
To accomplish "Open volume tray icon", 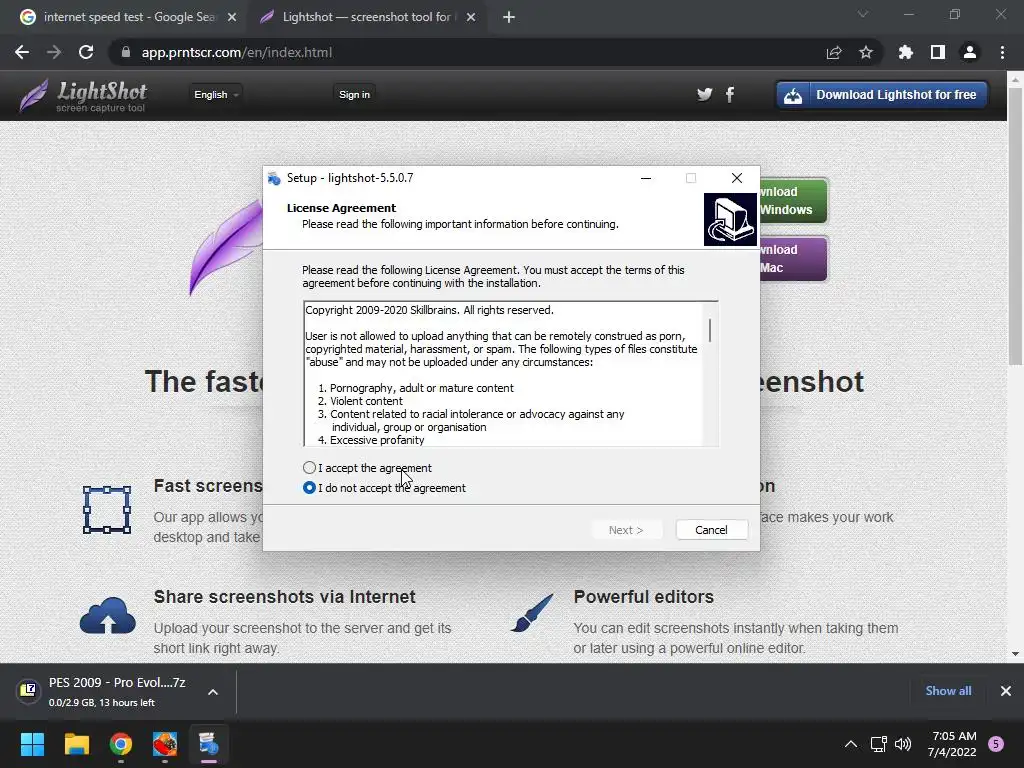I will (x=903, y=744).
